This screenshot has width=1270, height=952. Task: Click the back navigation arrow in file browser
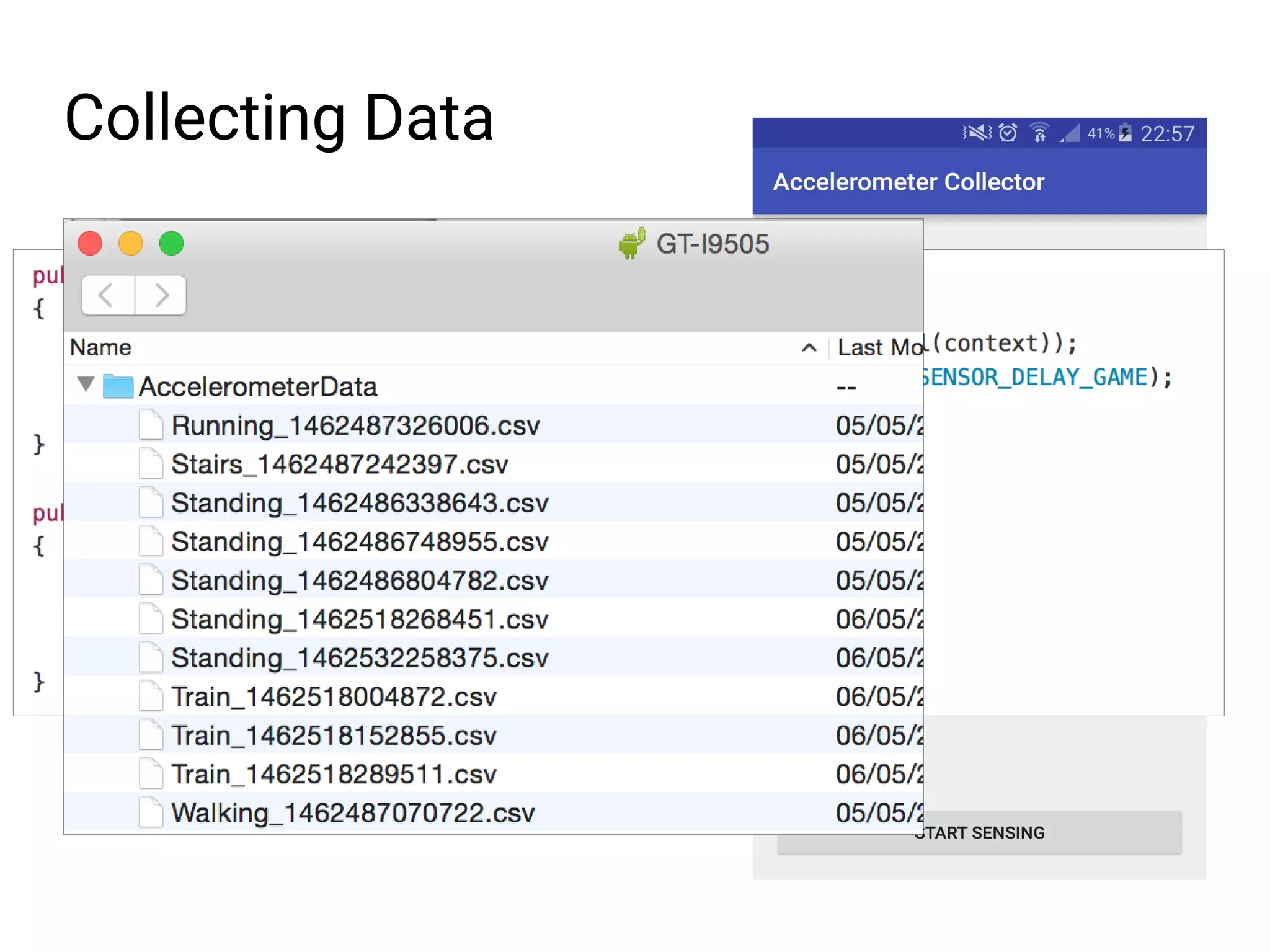tap(107, 295)
